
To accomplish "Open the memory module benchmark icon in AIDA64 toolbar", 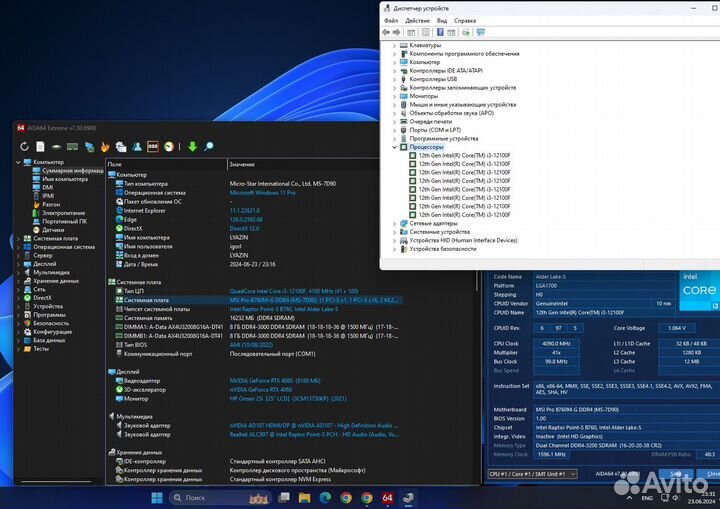I will pos(73,147).
